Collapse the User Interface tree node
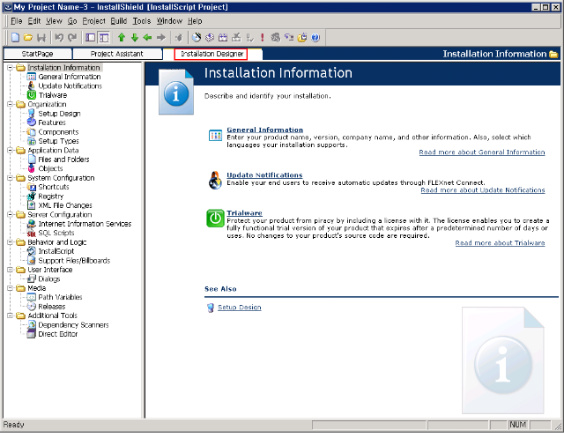The image size is (564, 433). [x=10, y=269]
